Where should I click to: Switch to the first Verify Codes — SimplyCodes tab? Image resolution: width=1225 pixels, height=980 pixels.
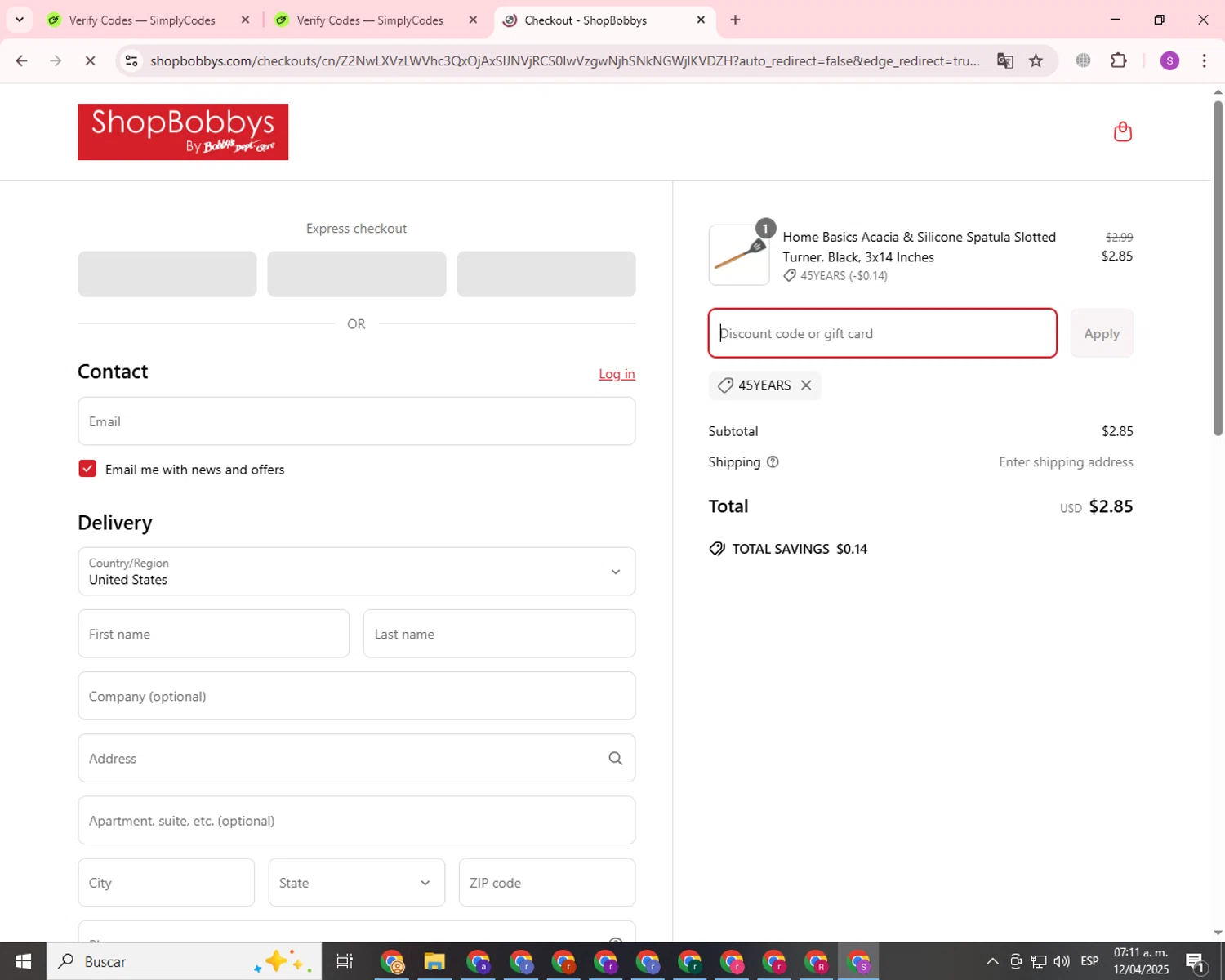pos(142,20)
